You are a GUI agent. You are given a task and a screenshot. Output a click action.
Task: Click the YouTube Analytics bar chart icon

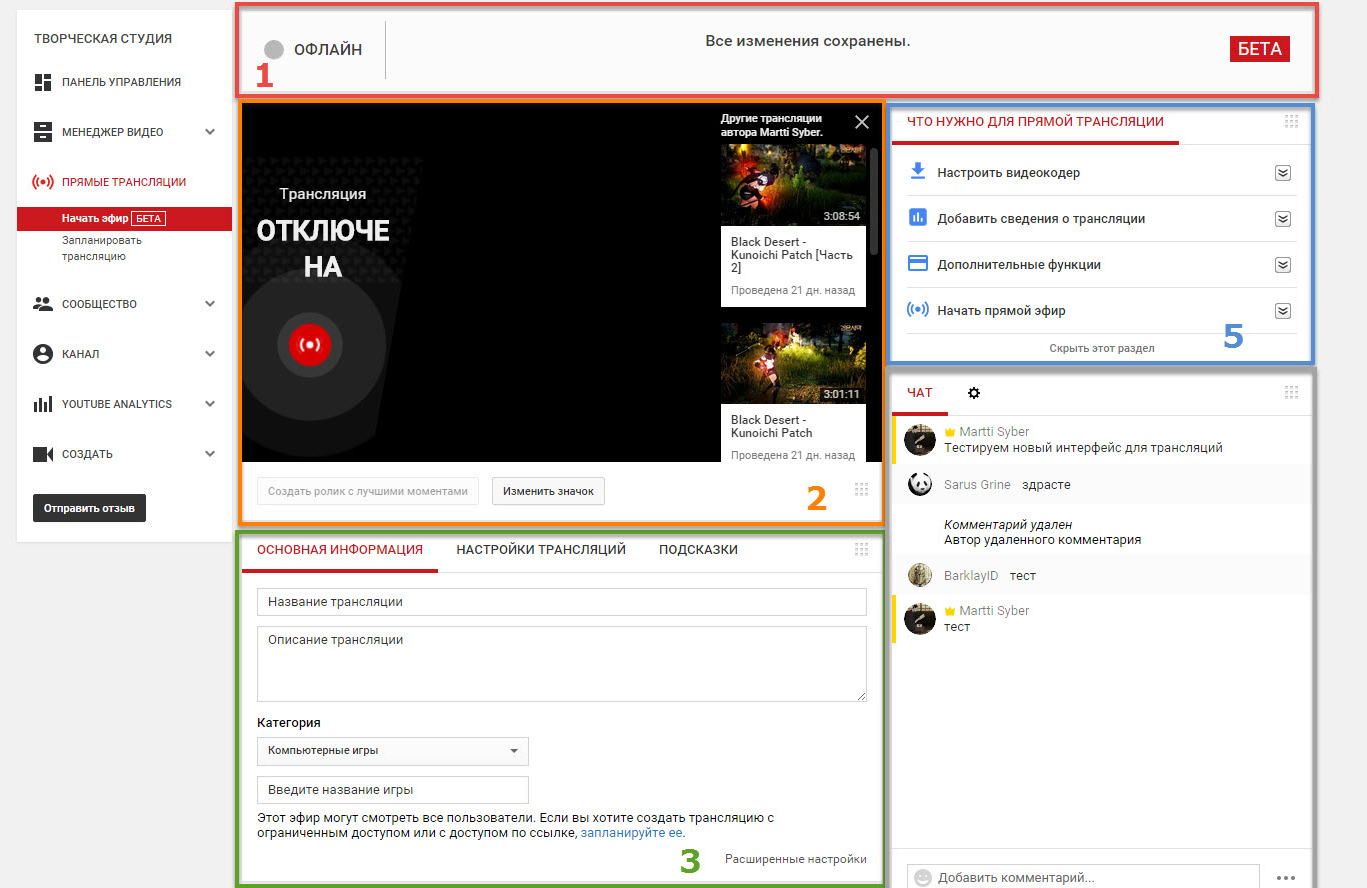(42, 404)
